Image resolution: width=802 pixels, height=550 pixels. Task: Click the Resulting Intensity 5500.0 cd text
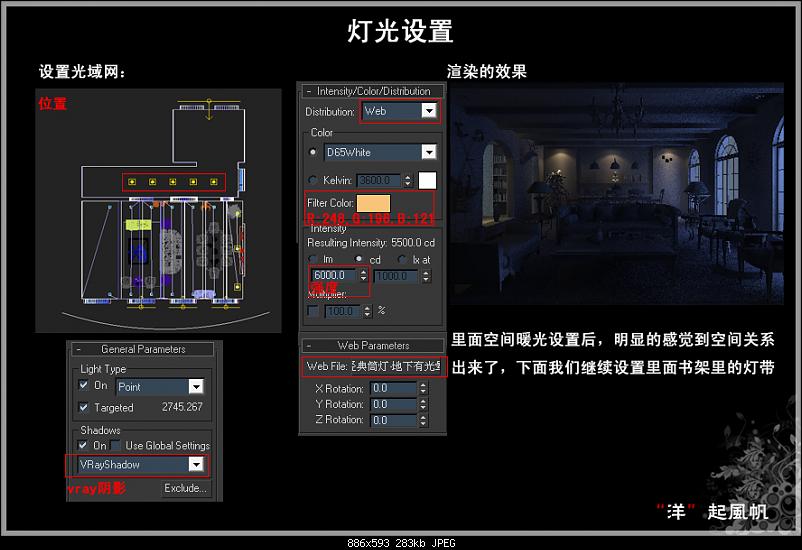tap(371, 243)
